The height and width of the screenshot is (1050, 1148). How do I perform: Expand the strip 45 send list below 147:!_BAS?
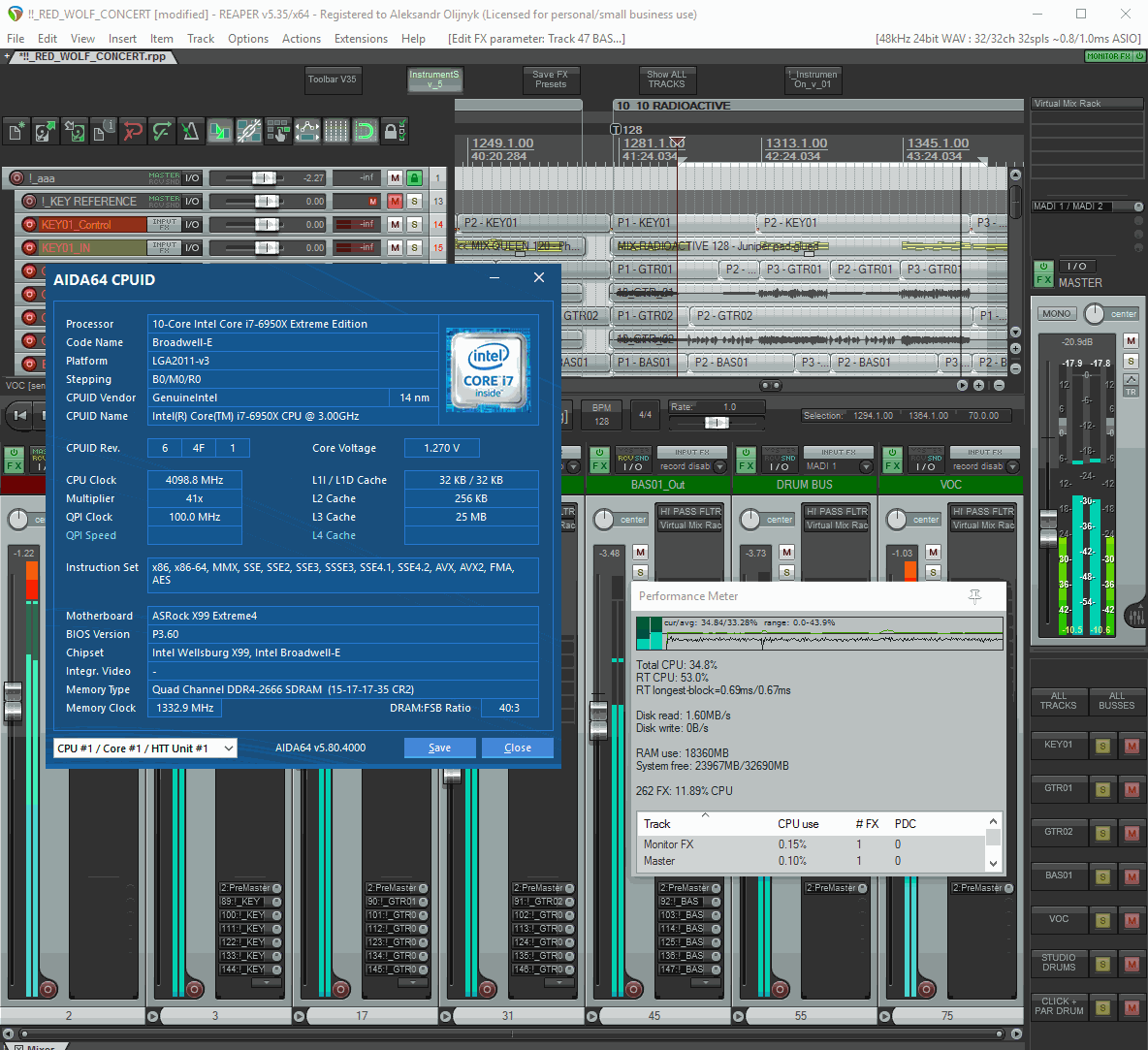(x=705, y=983)
